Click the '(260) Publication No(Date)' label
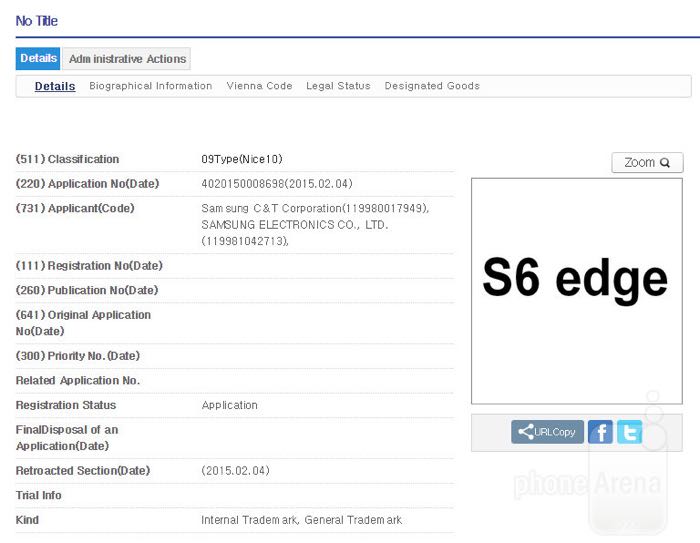 87,290
